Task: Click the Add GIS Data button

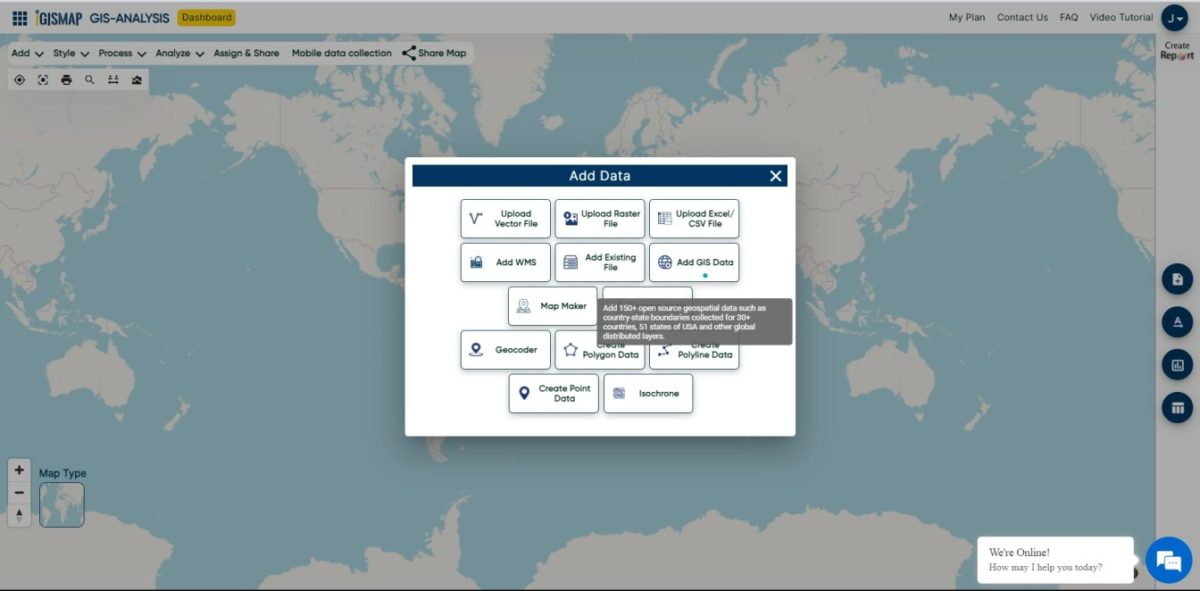Action: point(694,263)
